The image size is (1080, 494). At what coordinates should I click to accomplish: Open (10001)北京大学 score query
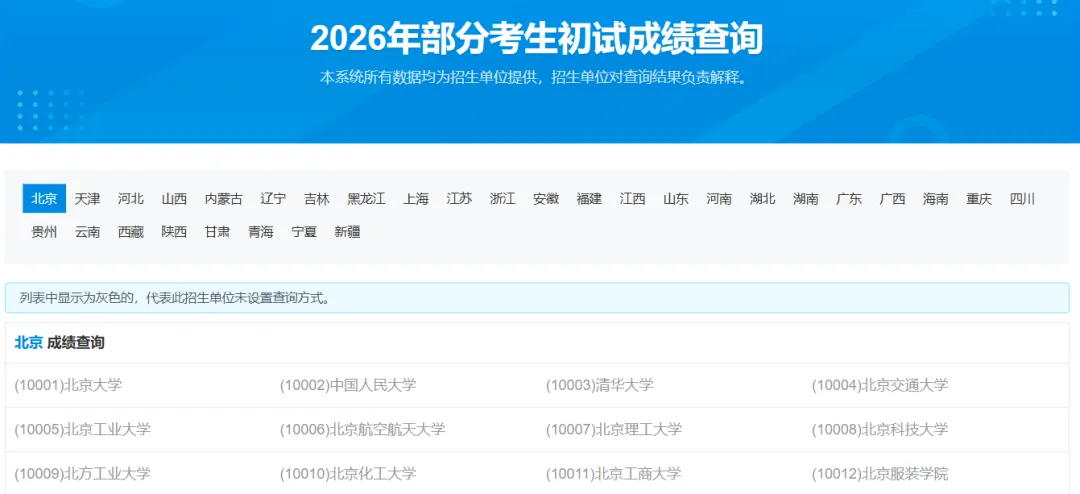(x=68, y=385)
